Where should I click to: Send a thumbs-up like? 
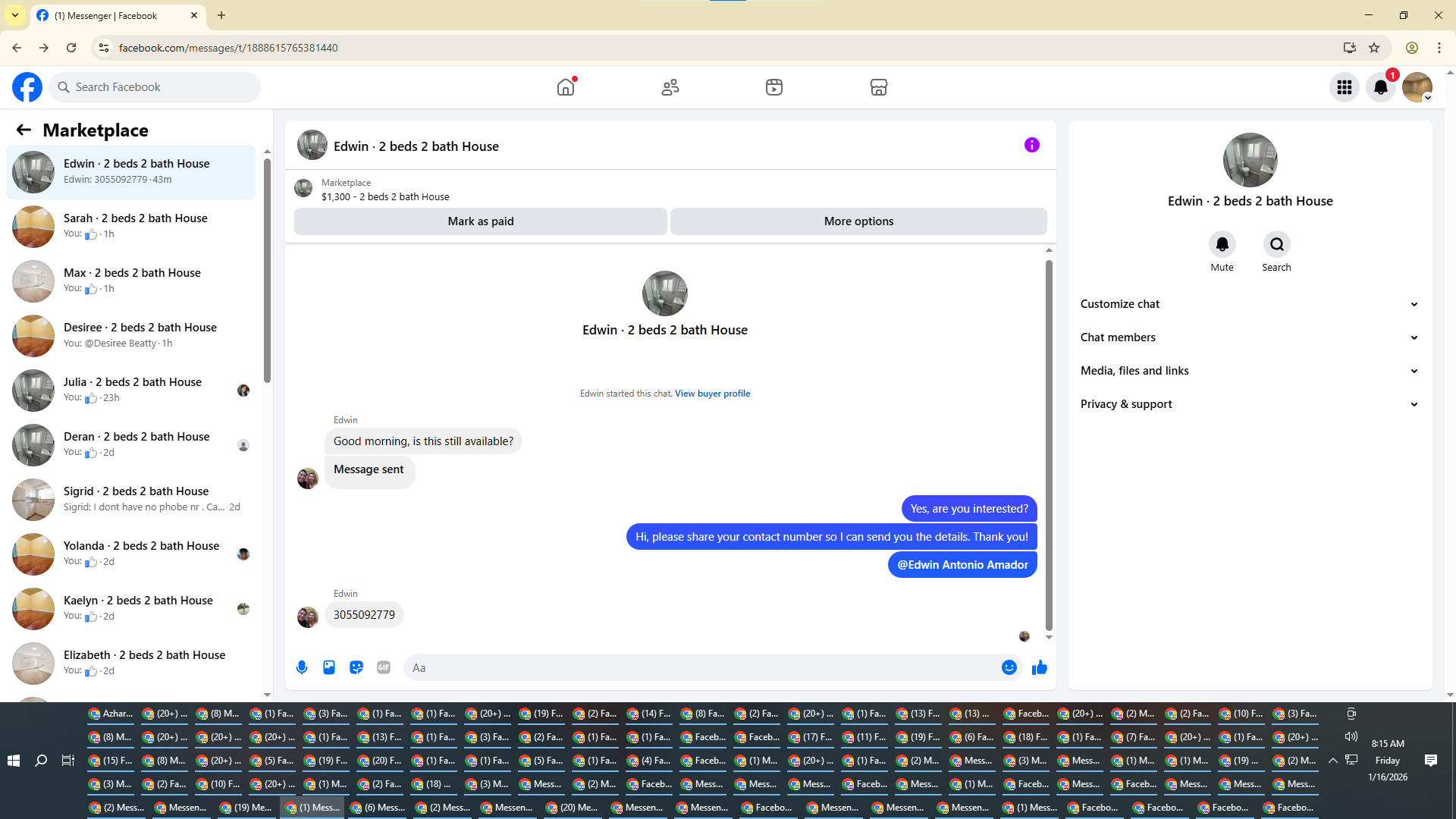pyautogui.click(x=1040, y=667)
